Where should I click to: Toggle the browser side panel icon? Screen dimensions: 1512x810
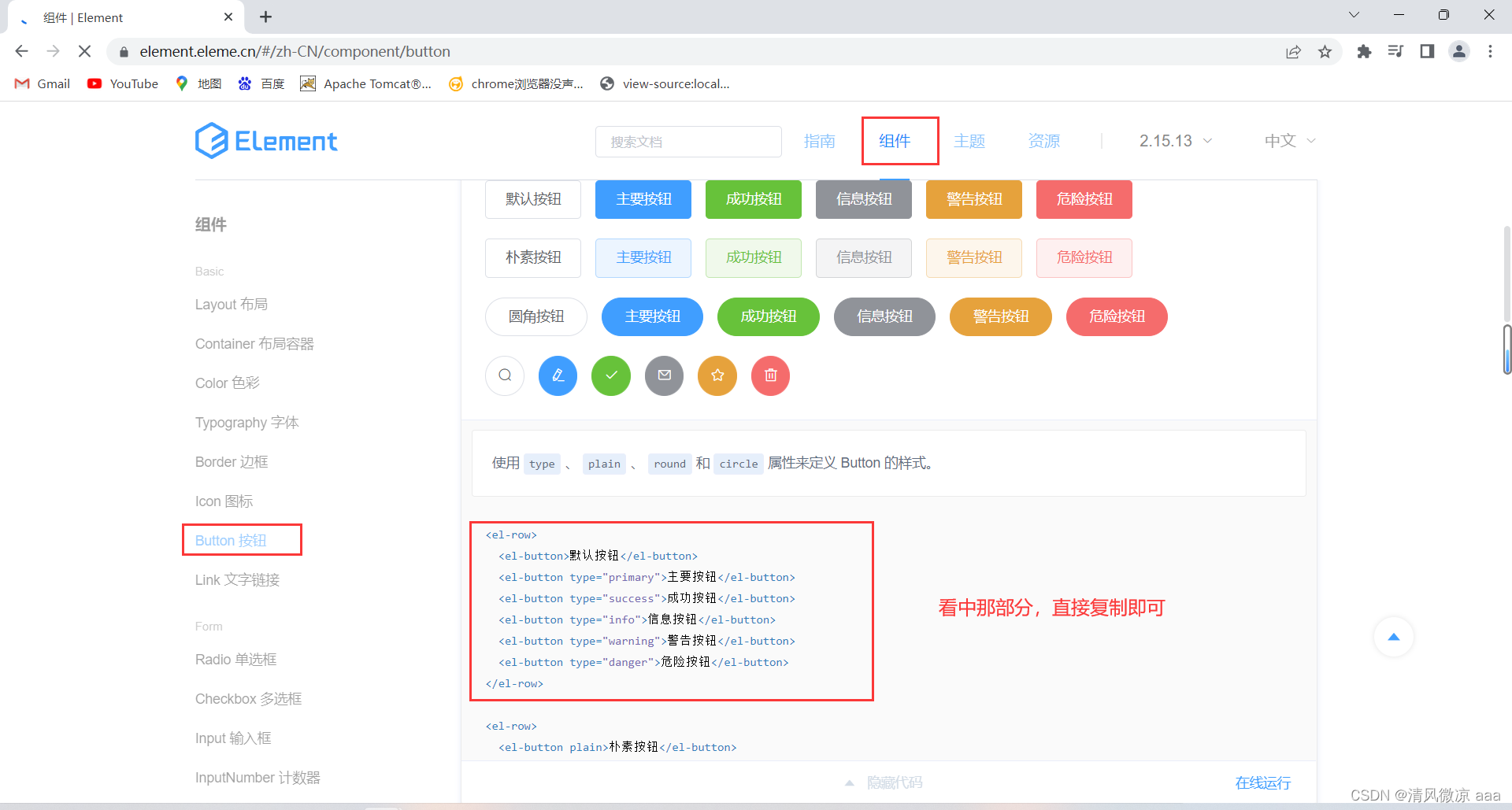coord(1427,51)
